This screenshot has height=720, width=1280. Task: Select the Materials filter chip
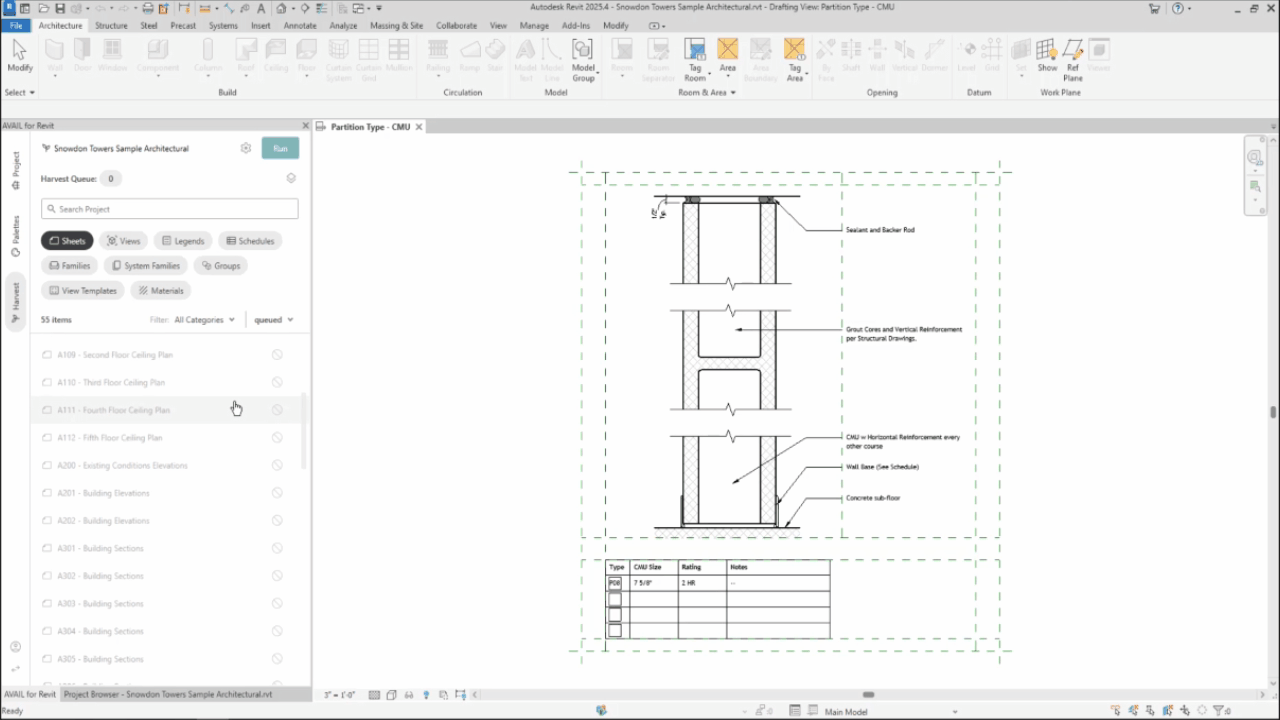pyautogui.click(x=160, y=291)
